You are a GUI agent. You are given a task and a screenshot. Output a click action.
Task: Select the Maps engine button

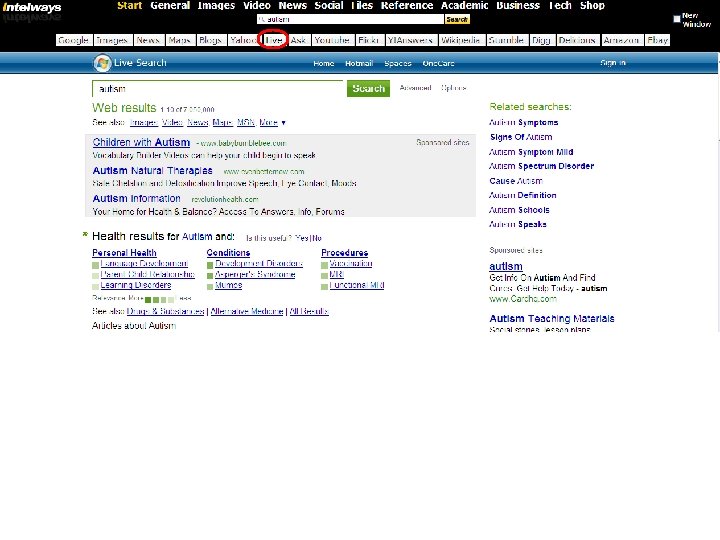tap(180, 40)
